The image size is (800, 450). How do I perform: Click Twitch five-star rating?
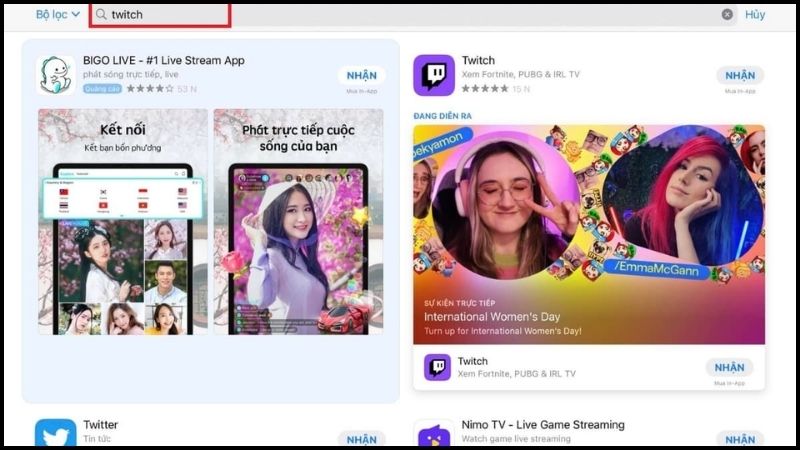[485, 89]
